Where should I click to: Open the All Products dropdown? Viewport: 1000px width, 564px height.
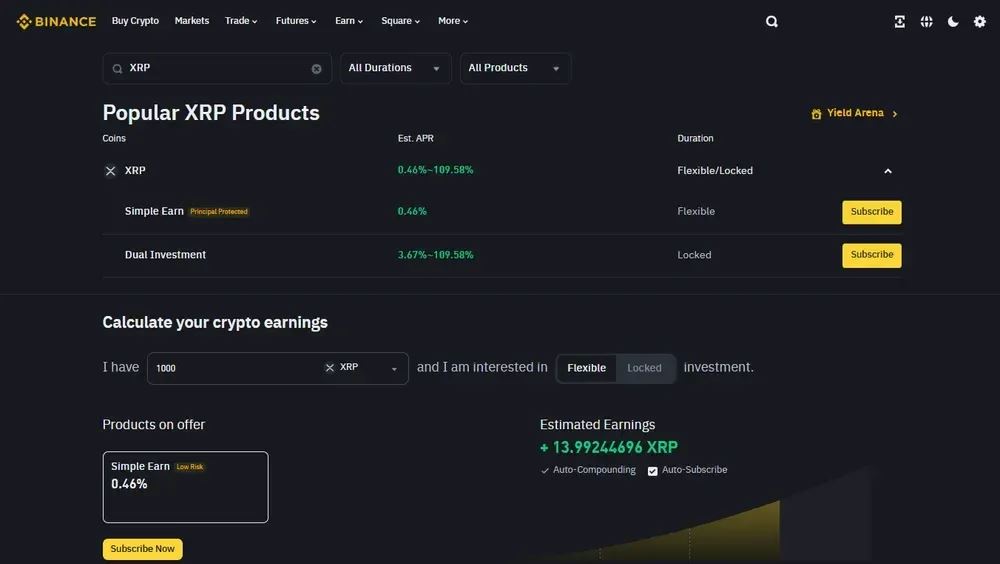[x=515, y=68]
